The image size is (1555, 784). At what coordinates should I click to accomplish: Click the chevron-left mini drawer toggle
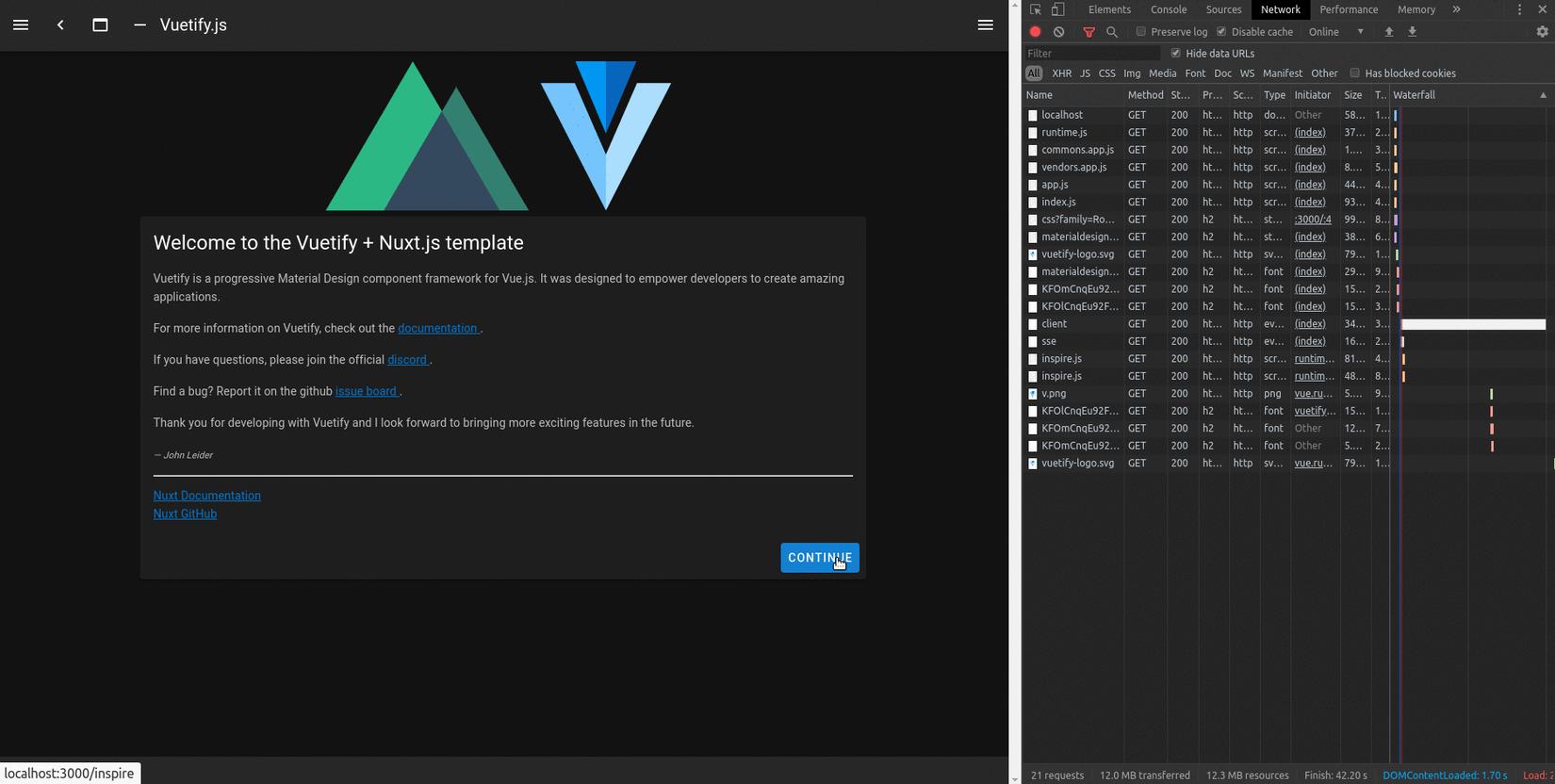tap(60, 25)
